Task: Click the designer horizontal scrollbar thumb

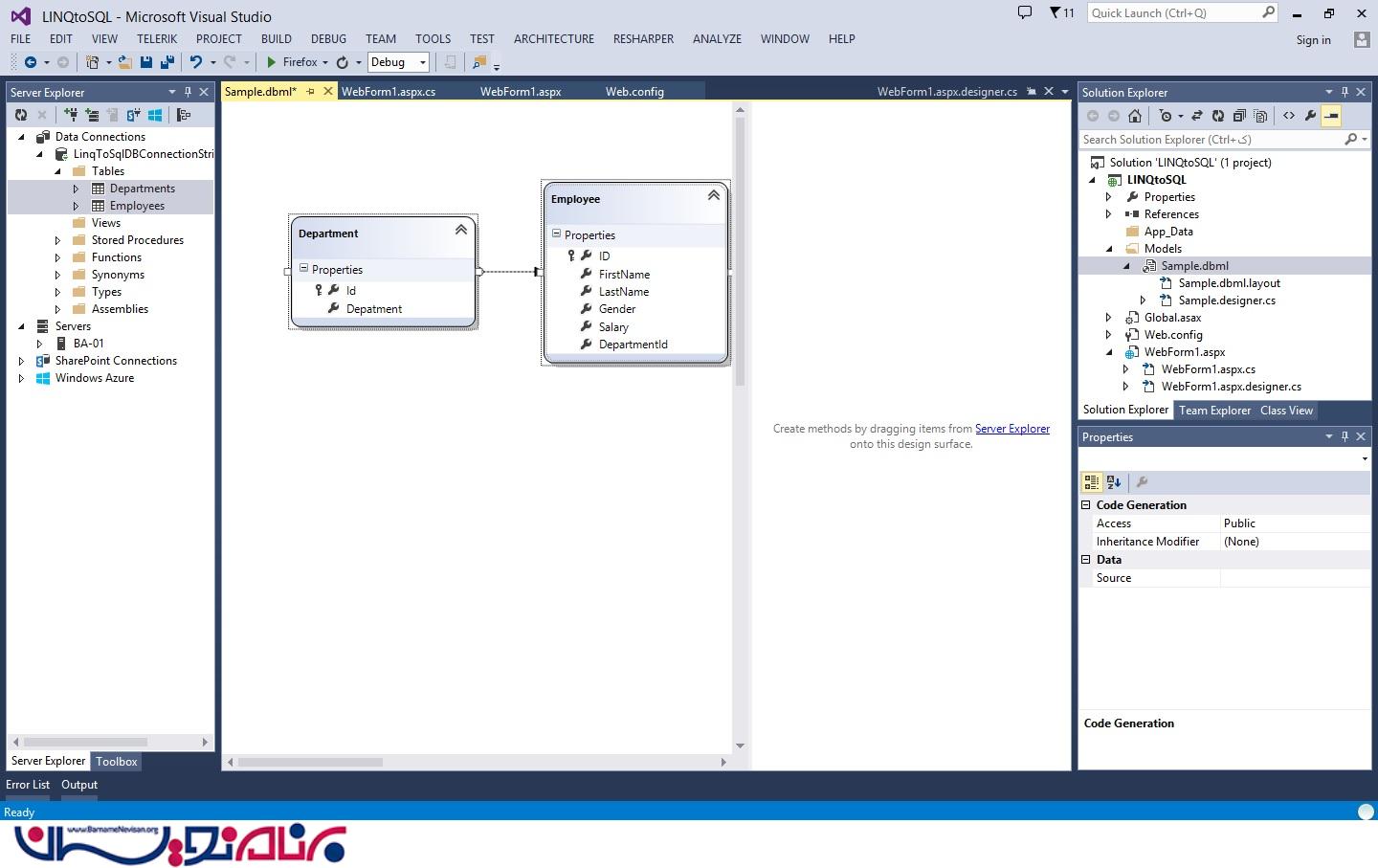Action: click(310, 763)
